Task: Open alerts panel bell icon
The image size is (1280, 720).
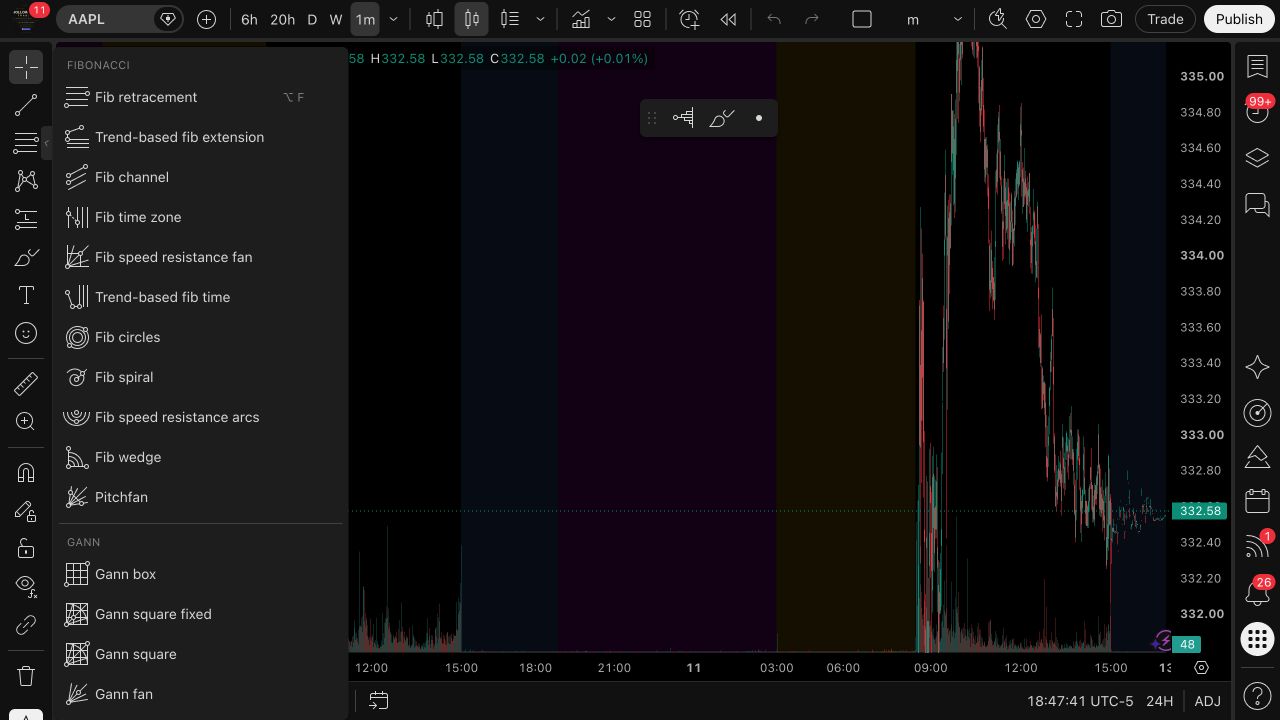Action: (x=1257, y=592)
